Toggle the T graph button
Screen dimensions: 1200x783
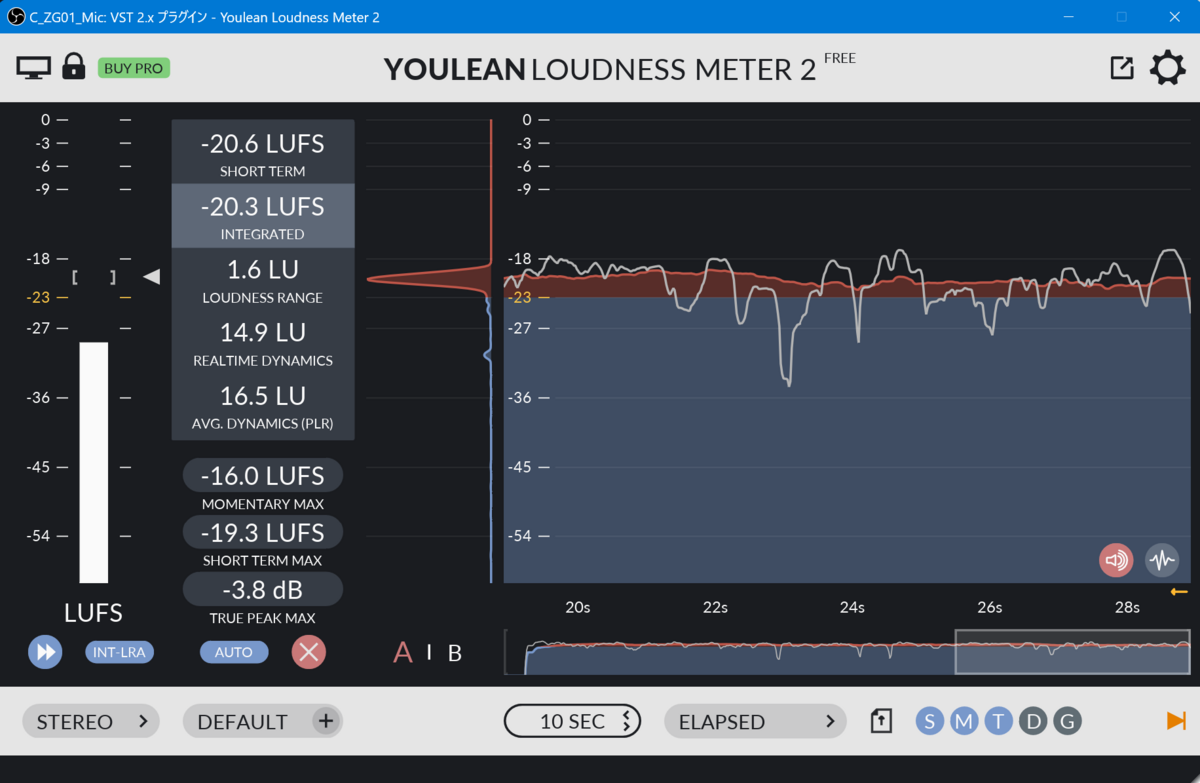pos(999,721)
